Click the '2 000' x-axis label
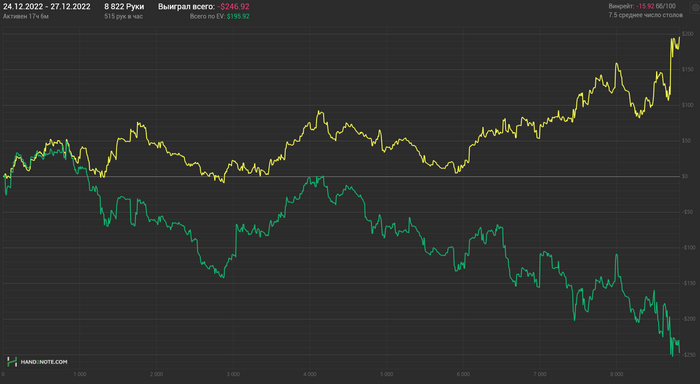The width and height of the screenshot is (700, 384). click(156, 374)
